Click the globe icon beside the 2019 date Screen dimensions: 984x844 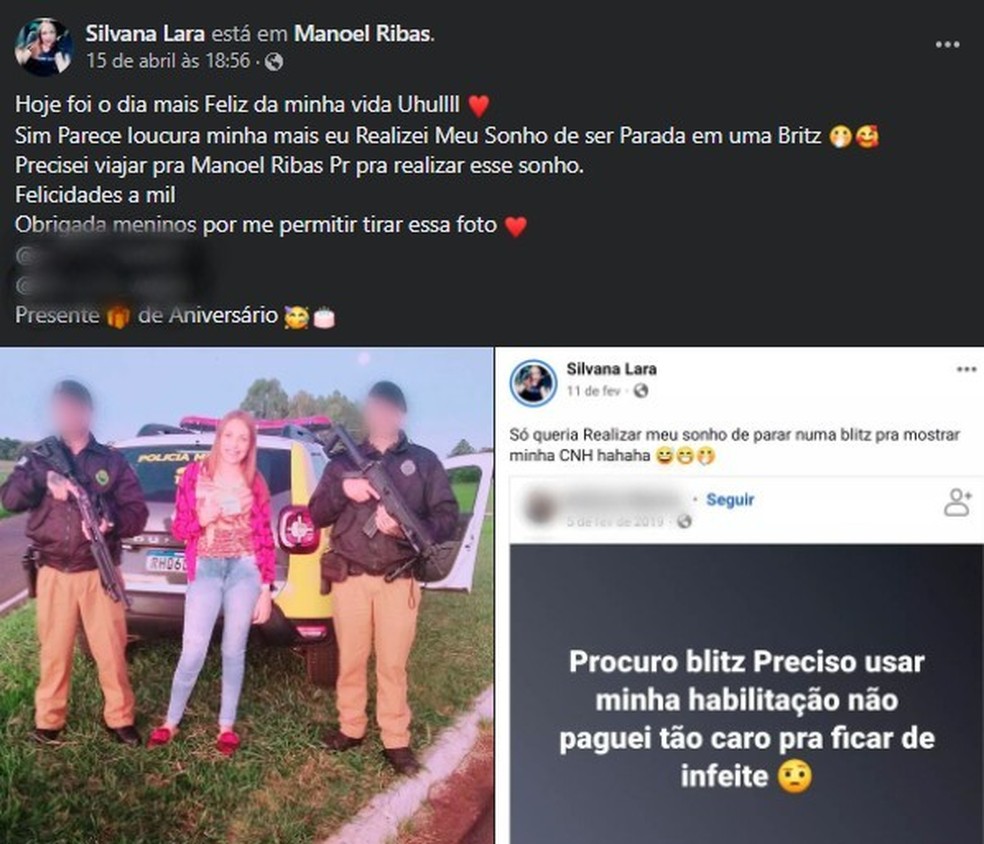coord(685,521)
